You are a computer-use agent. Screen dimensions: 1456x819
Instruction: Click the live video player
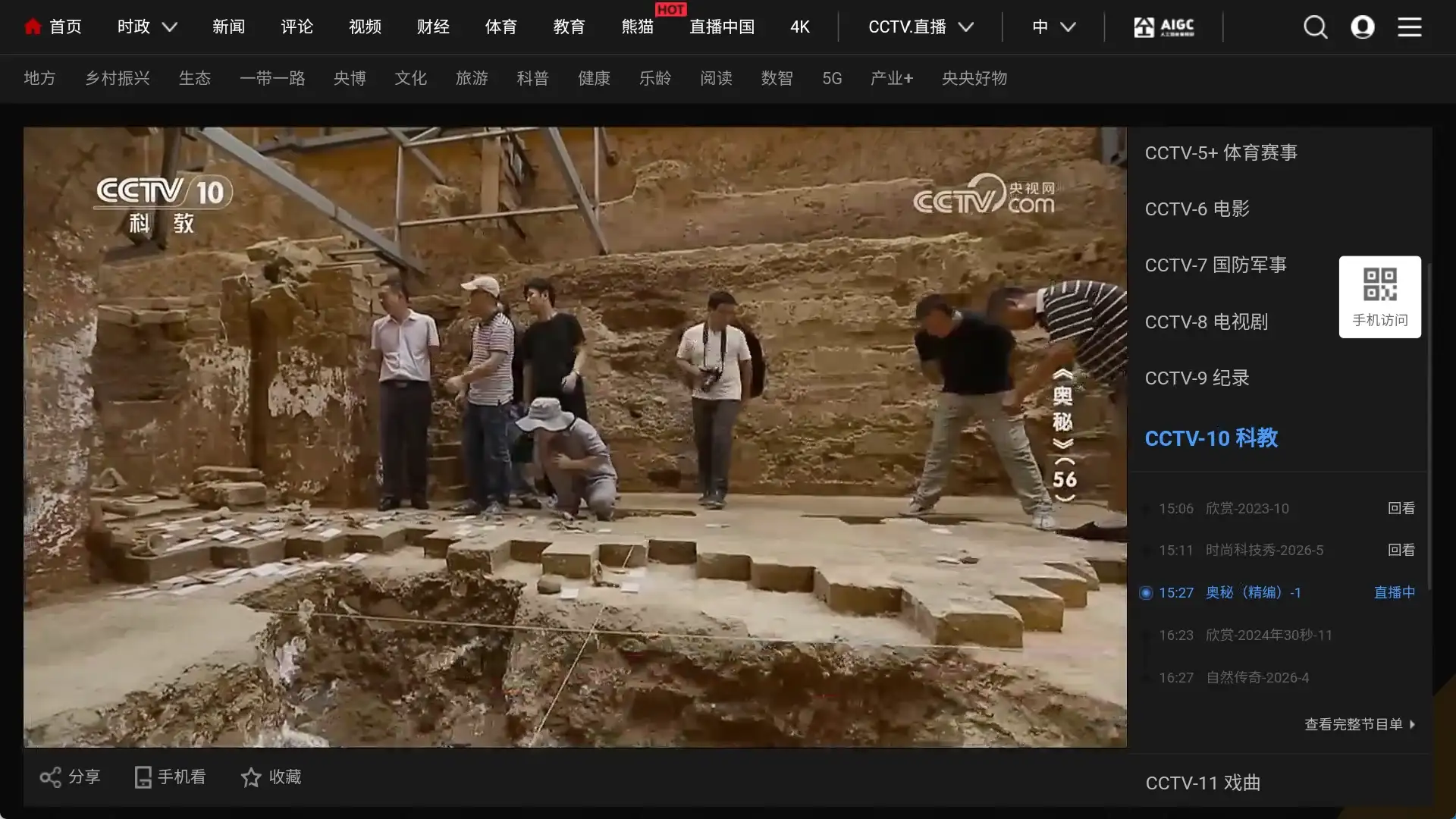click(x=575, y=437)
